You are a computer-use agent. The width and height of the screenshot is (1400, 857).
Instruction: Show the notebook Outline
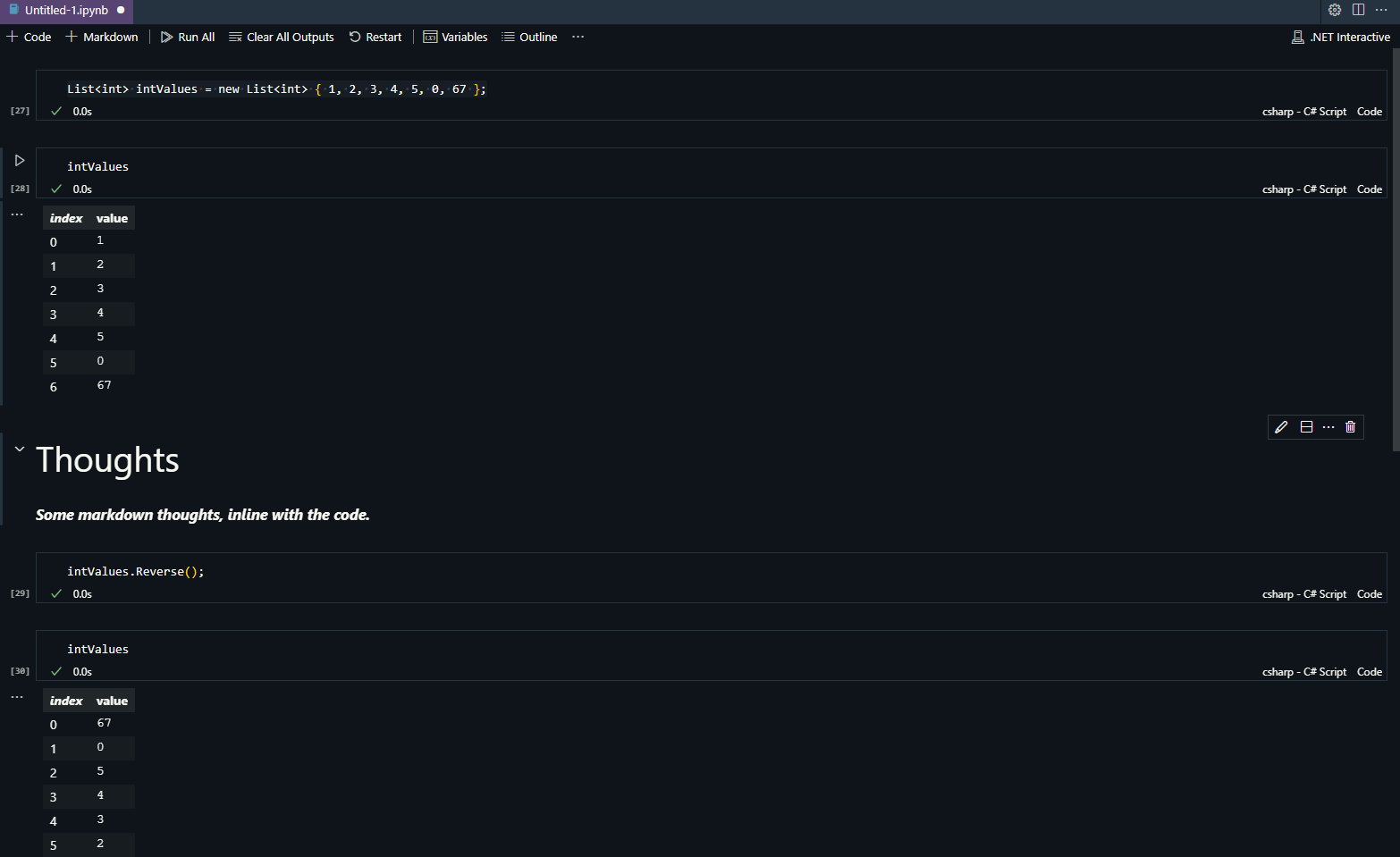(x=529, y=37)
